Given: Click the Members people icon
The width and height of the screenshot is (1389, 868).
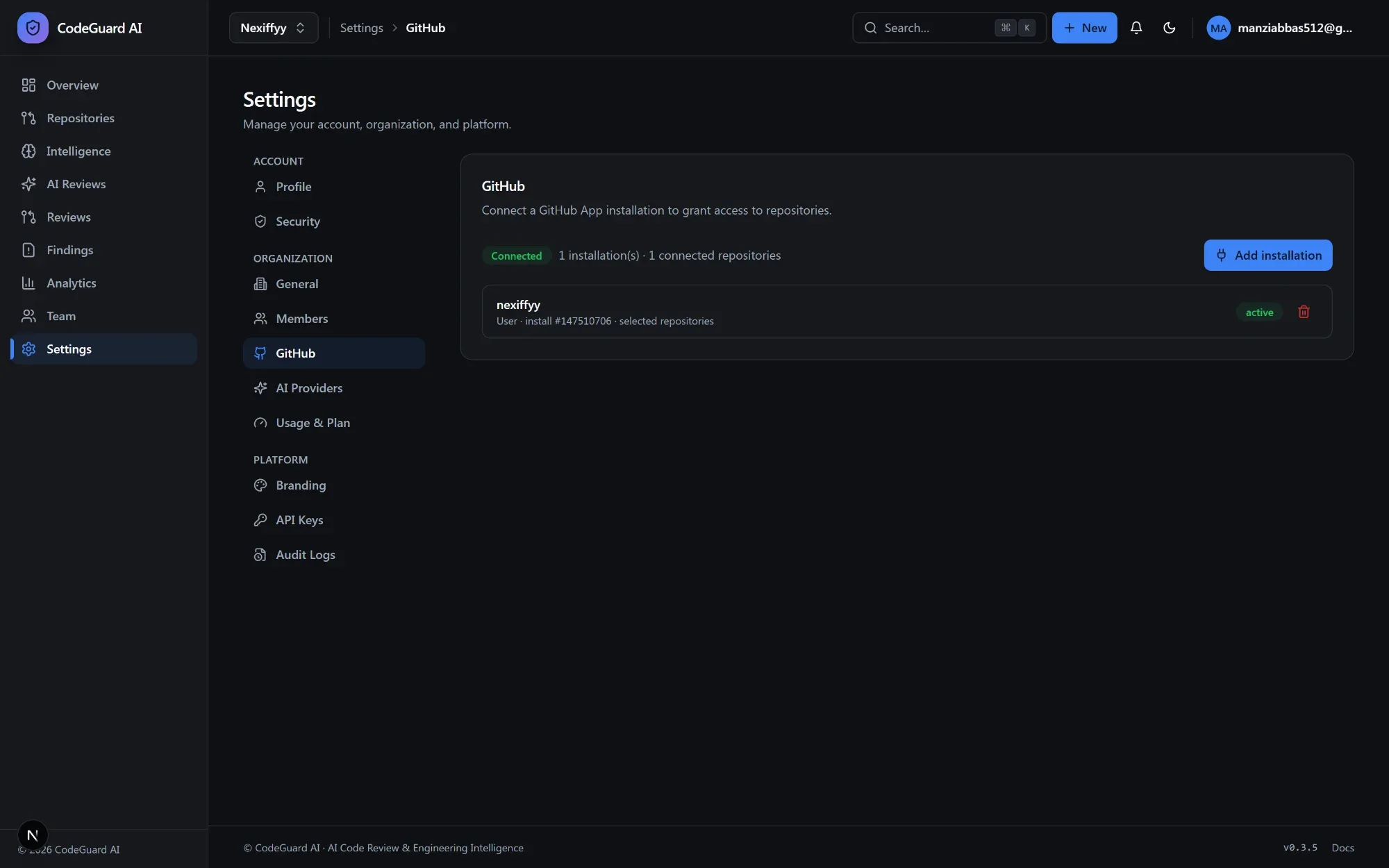Looking at the screenshot, I should 260,319.
